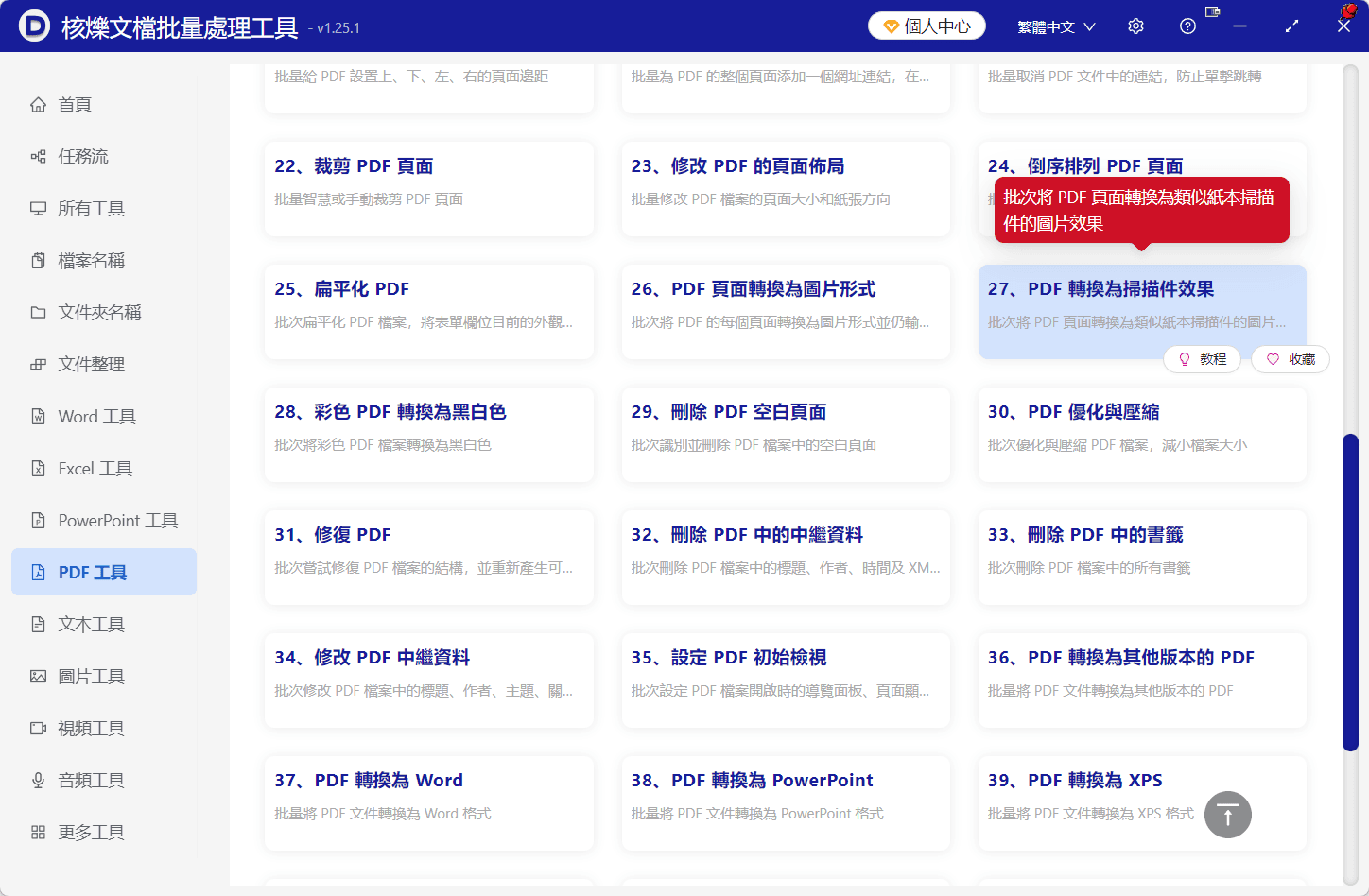The image size is (1369, 896).
Task: Open Word 工具 in the sidebar
Action: [104, 417]
